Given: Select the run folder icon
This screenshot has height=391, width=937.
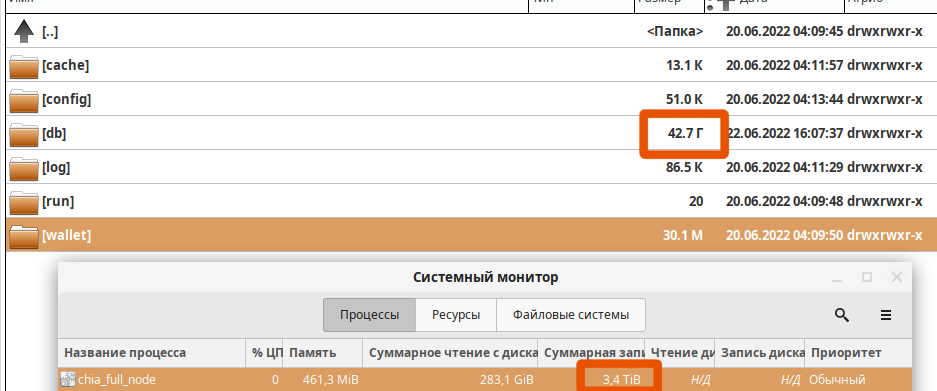Looking at the screenshot, I should click(x=24, y=202).
